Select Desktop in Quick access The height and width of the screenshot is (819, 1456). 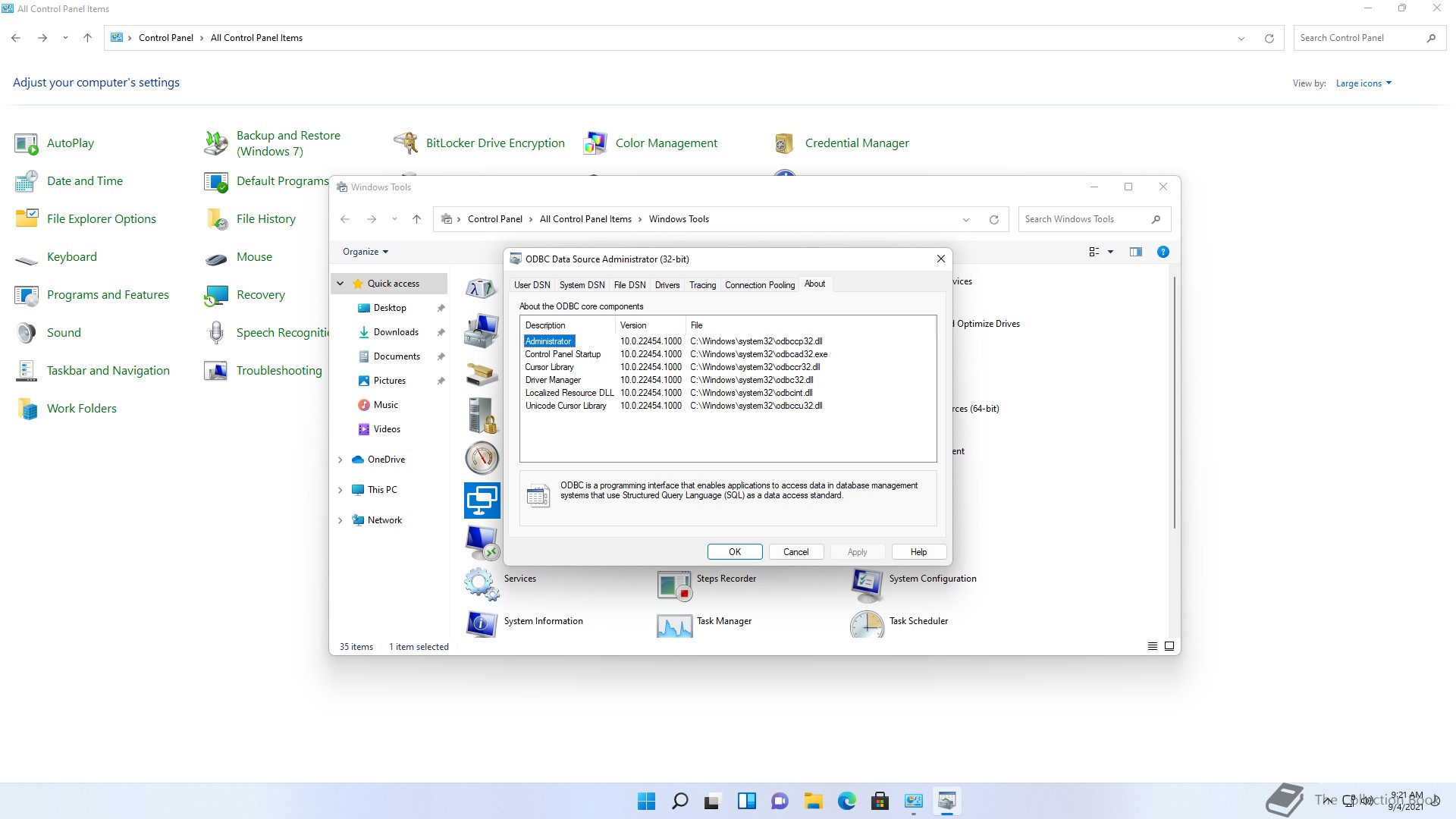(x=390, y=308)
